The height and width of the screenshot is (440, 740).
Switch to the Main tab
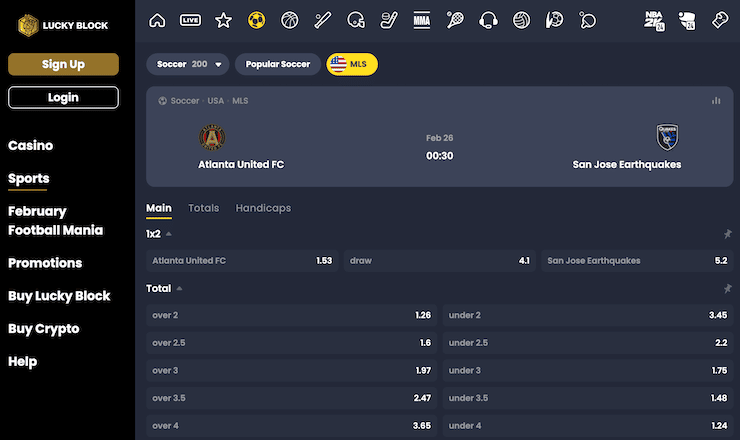tap(159, 208)
